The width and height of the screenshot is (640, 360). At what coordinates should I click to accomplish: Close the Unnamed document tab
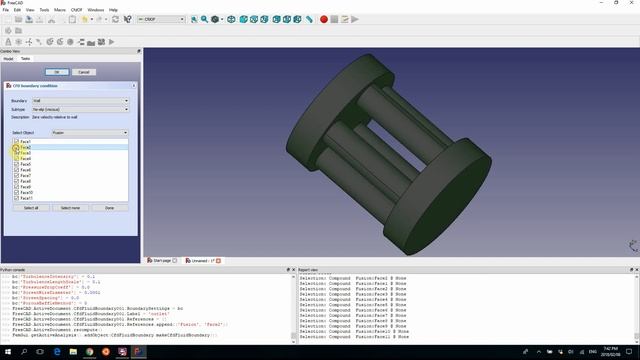click(x=218, y=260)
